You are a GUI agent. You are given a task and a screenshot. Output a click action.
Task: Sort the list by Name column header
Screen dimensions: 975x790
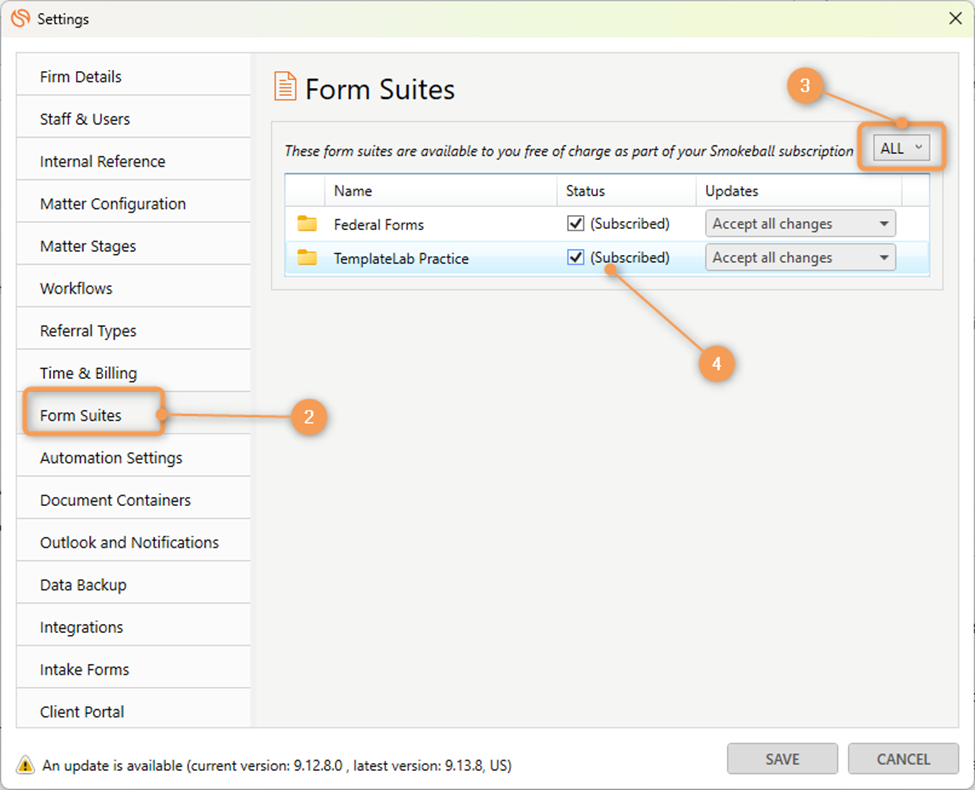[353, 191]
